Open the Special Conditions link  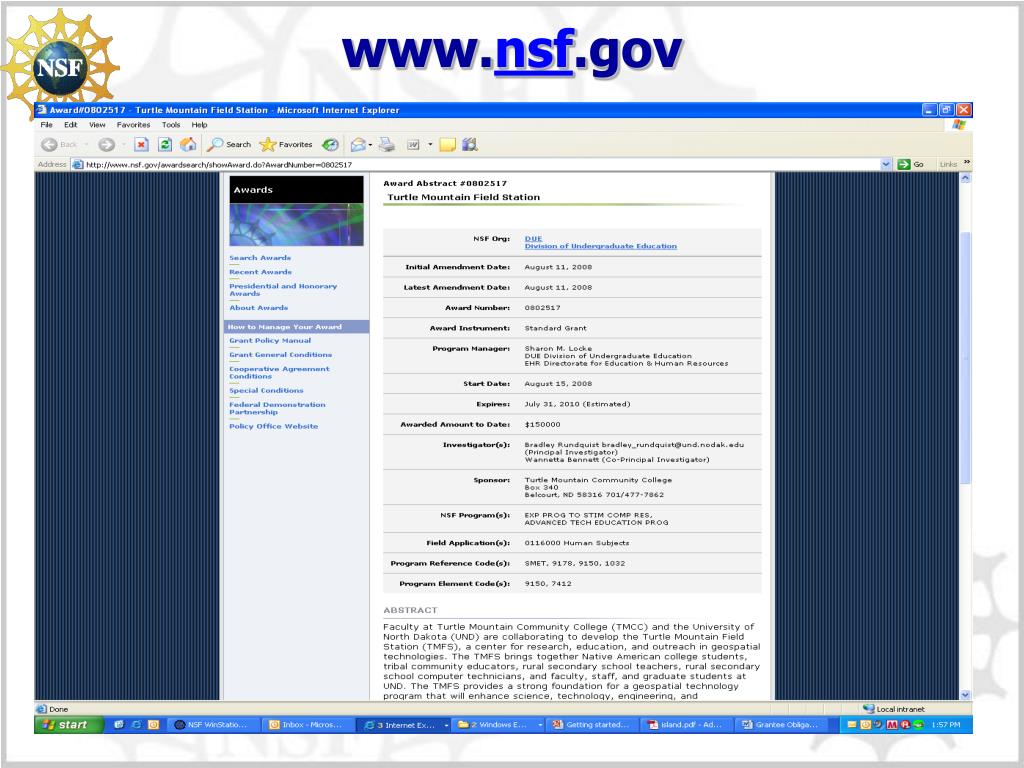(266, 391)
